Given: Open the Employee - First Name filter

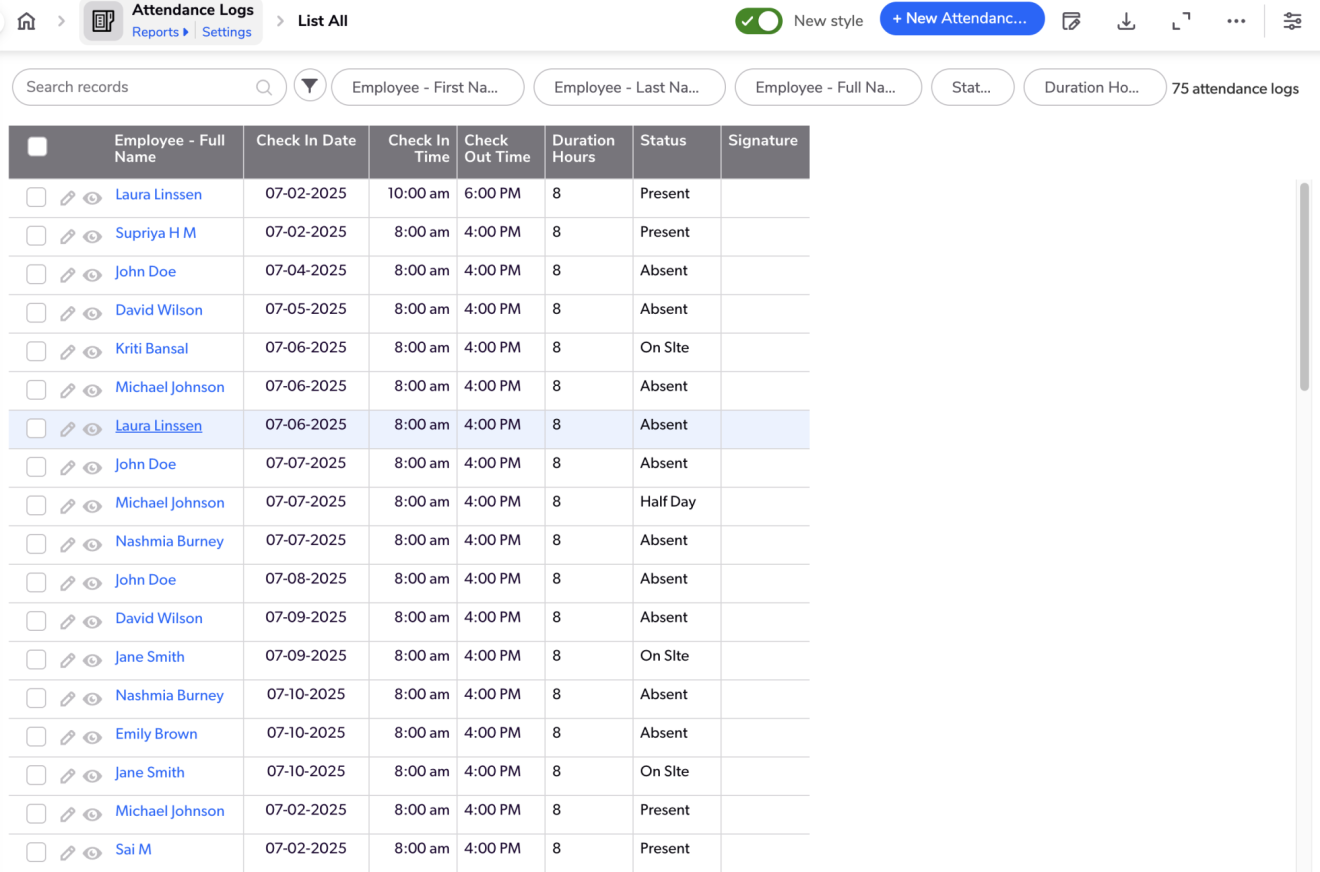Looking at the screenshot, I should 427,87.
